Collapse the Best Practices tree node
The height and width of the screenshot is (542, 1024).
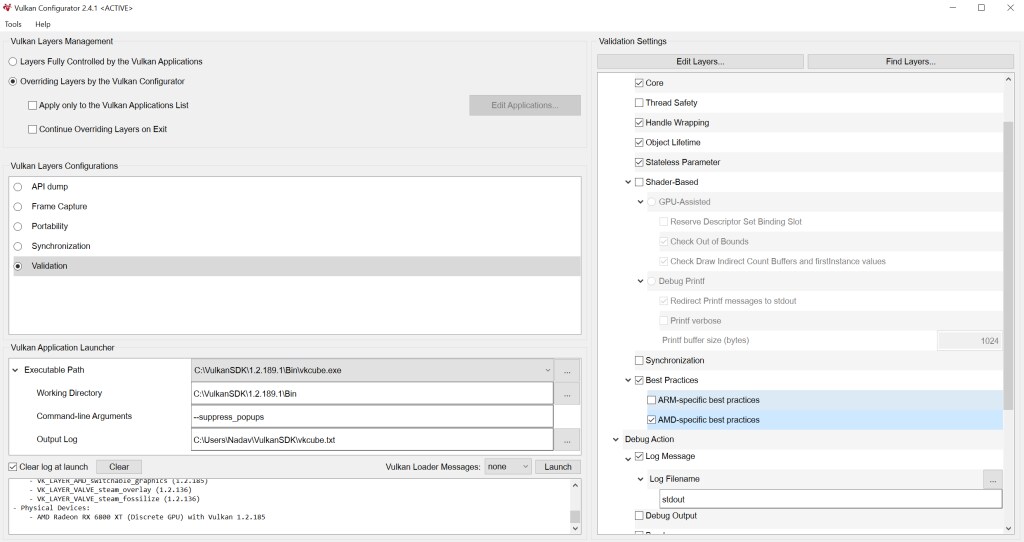pyautogui.click(x=627, y=380)
